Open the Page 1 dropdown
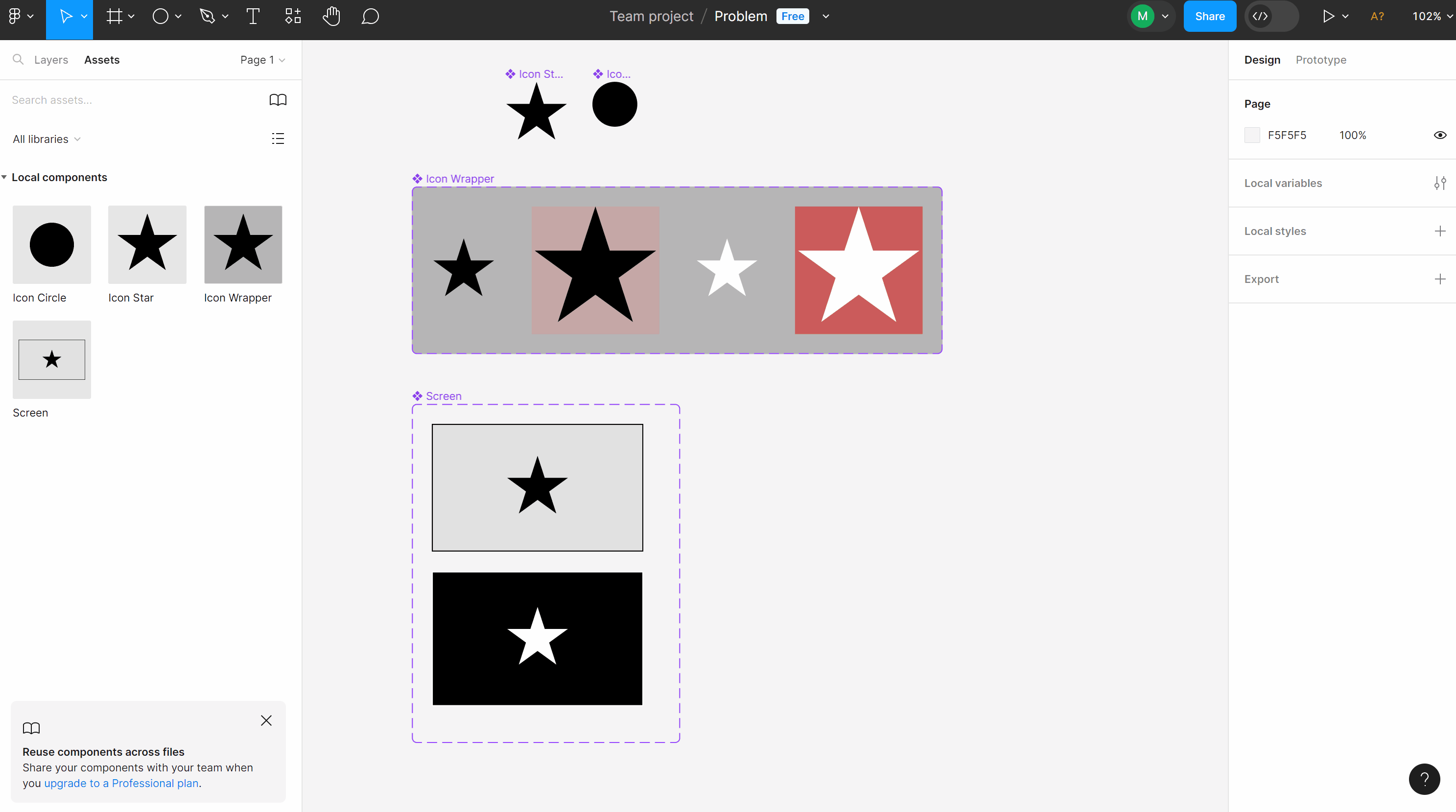 point(262,60)
